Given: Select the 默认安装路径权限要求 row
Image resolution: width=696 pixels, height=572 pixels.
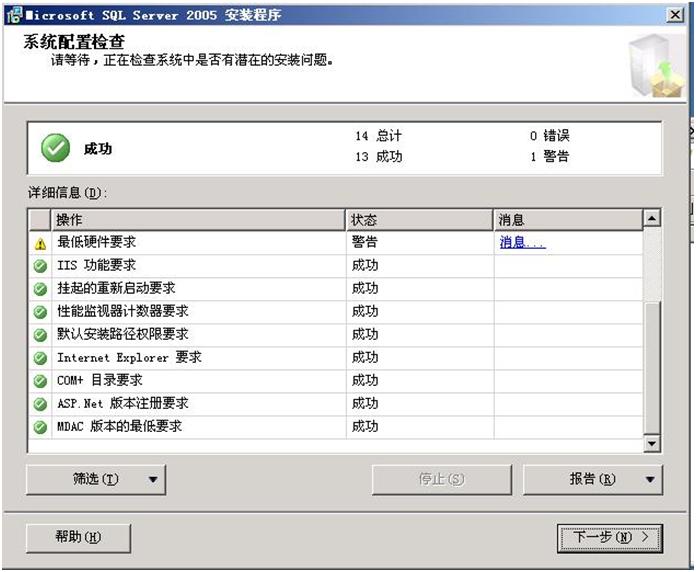Looking at the screenshot, I should [x=336, y=335].
